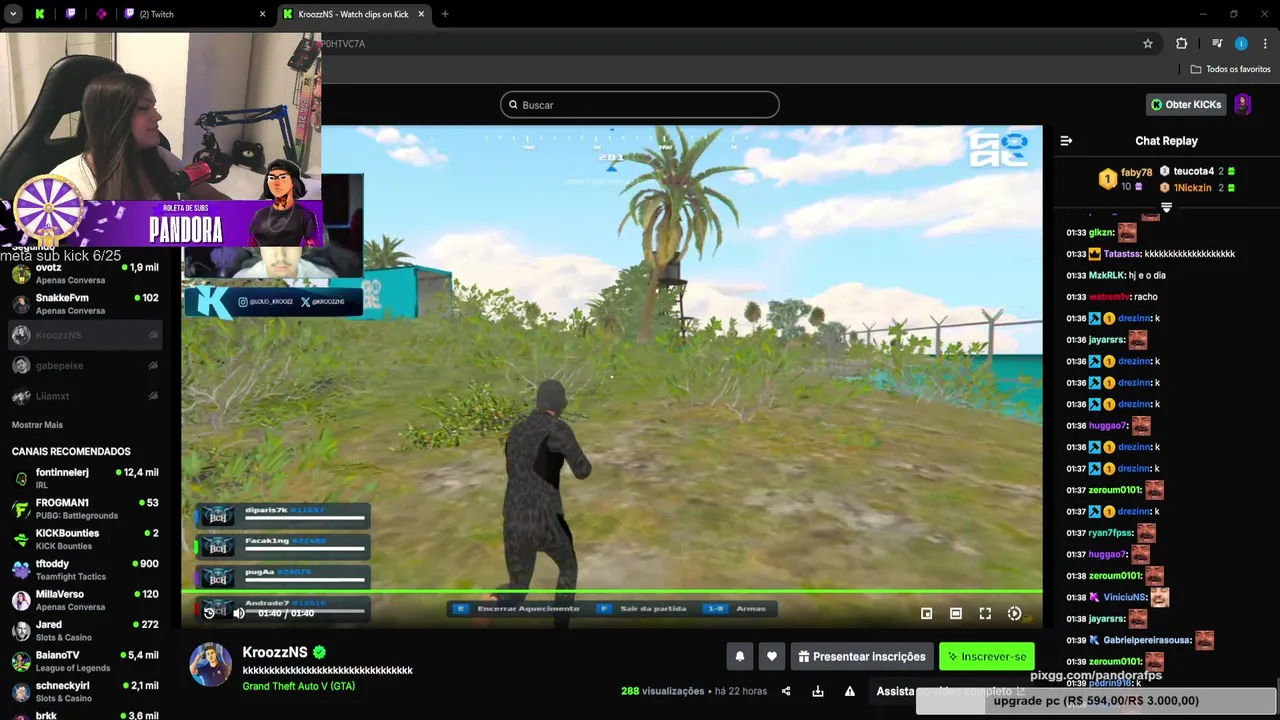Focus the Buscar search field
The height and width of the screenshot is (720, 1280).
(640, 105)
